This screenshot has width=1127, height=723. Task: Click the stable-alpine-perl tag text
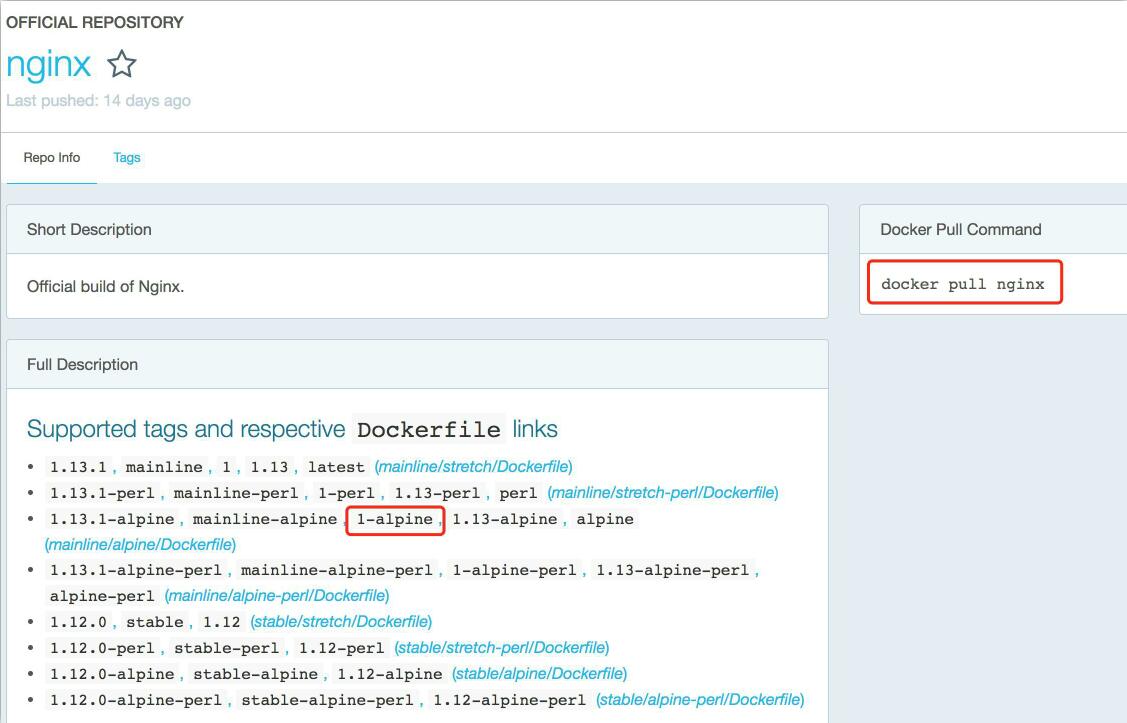click(x=327, y=700)
